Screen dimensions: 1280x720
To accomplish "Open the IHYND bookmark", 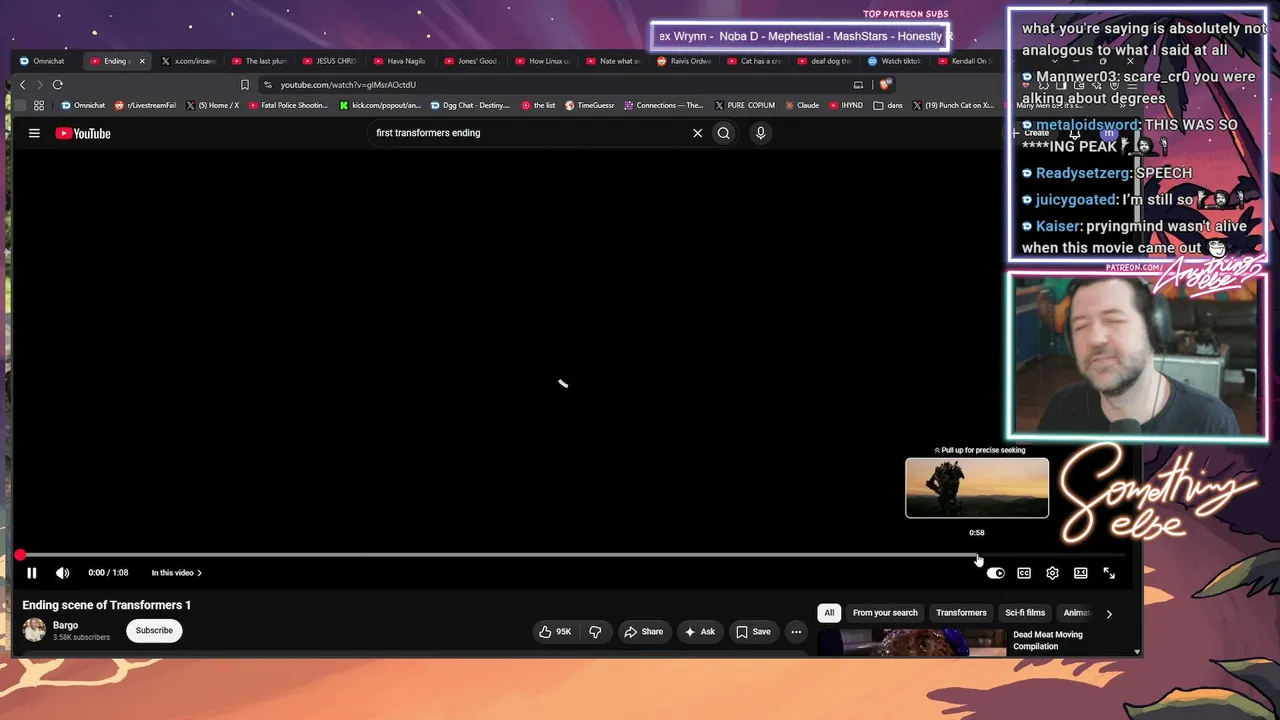I will pos(846,105).
